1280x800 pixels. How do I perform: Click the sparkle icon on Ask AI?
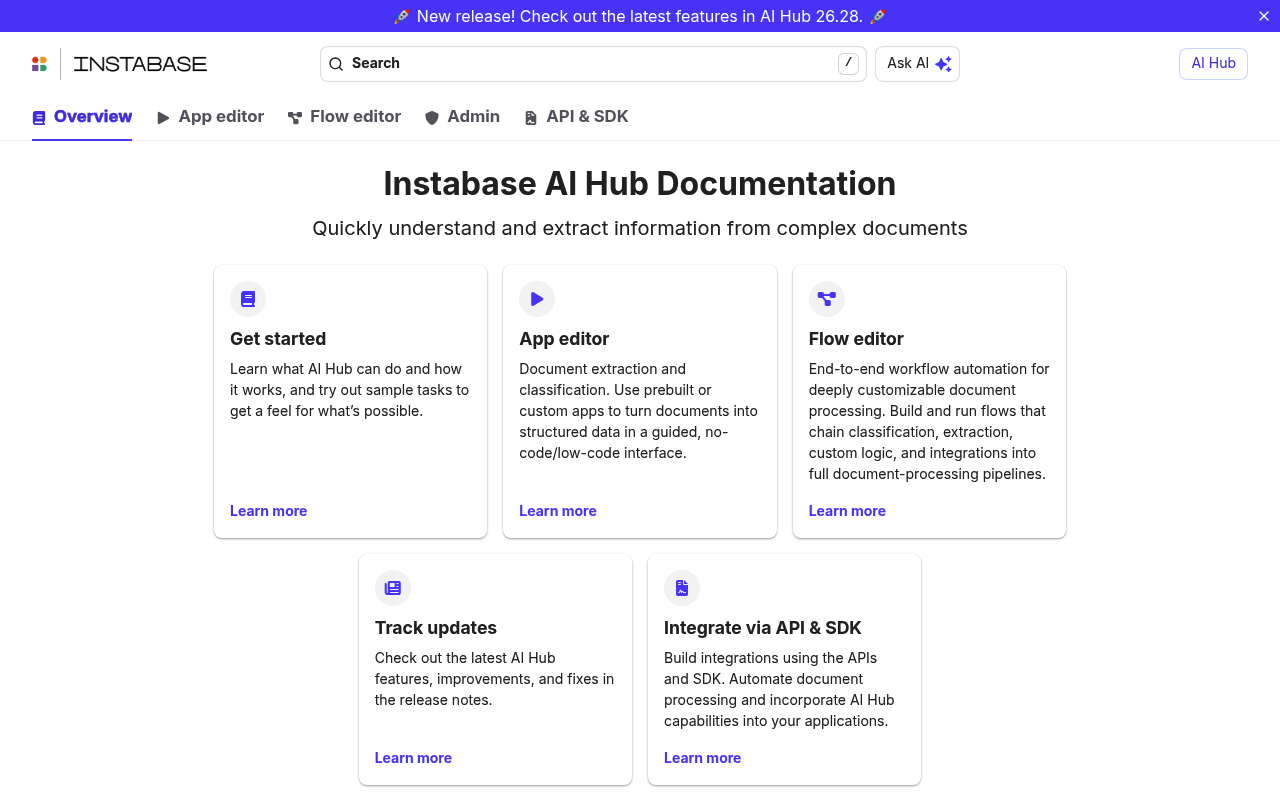pos(943,64)
